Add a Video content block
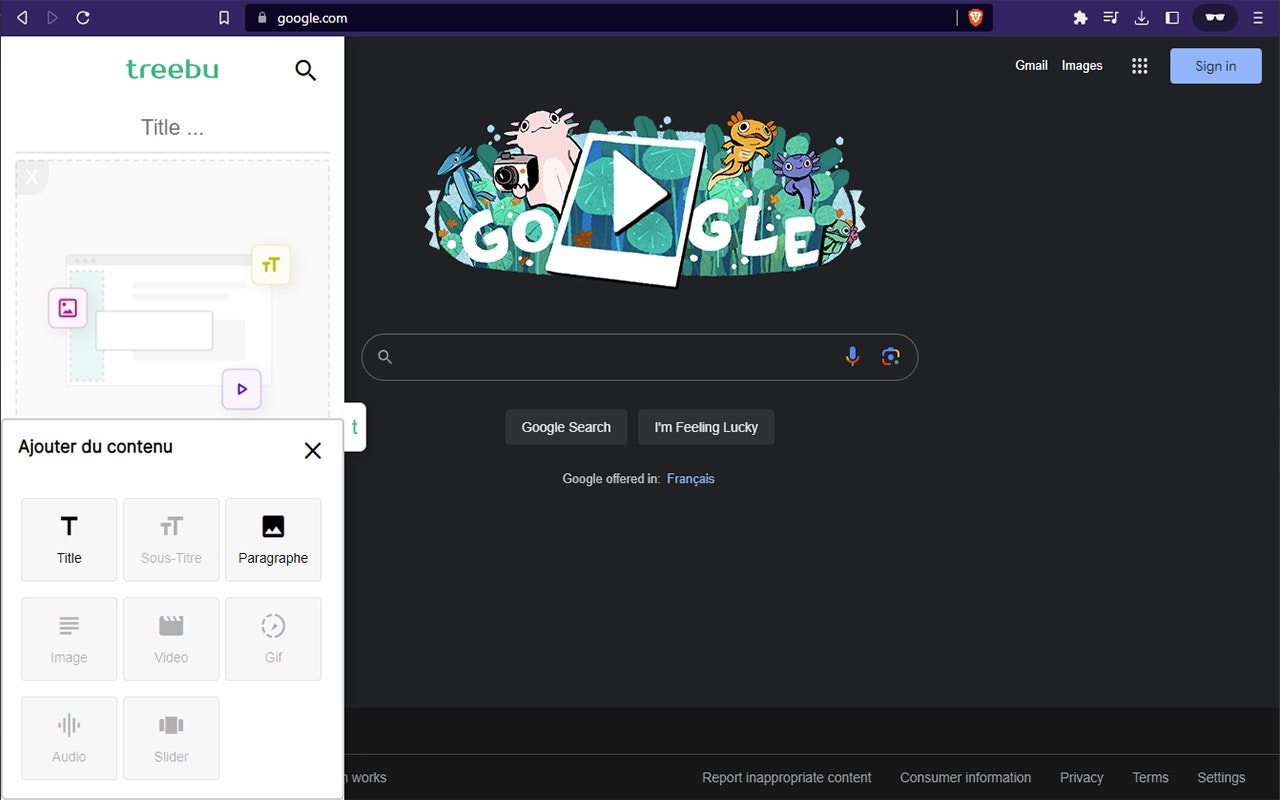Screen dimensions: 1280x800 click(171, 639)
